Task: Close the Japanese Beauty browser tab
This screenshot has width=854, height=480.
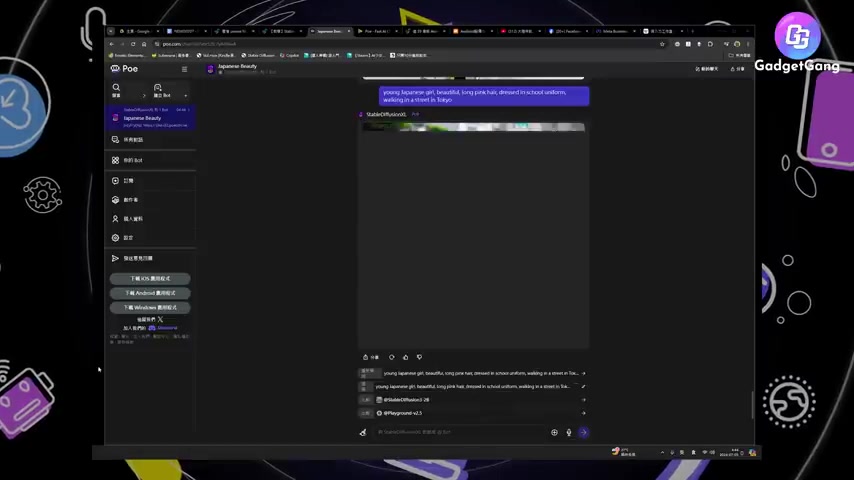Action: tap(349, 31)
